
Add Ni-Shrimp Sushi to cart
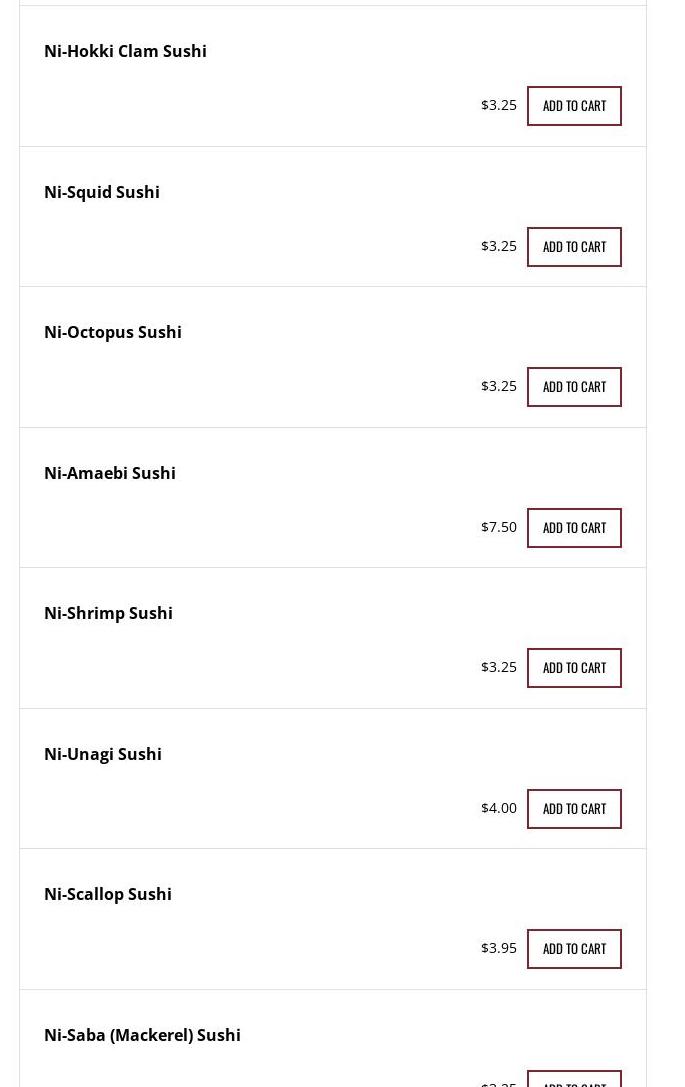click(x=574, y=668)
